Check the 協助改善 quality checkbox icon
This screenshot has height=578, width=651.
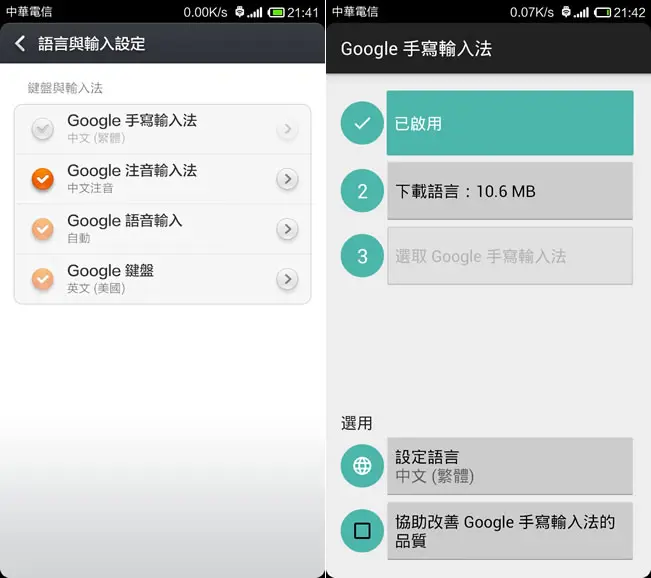362,531
